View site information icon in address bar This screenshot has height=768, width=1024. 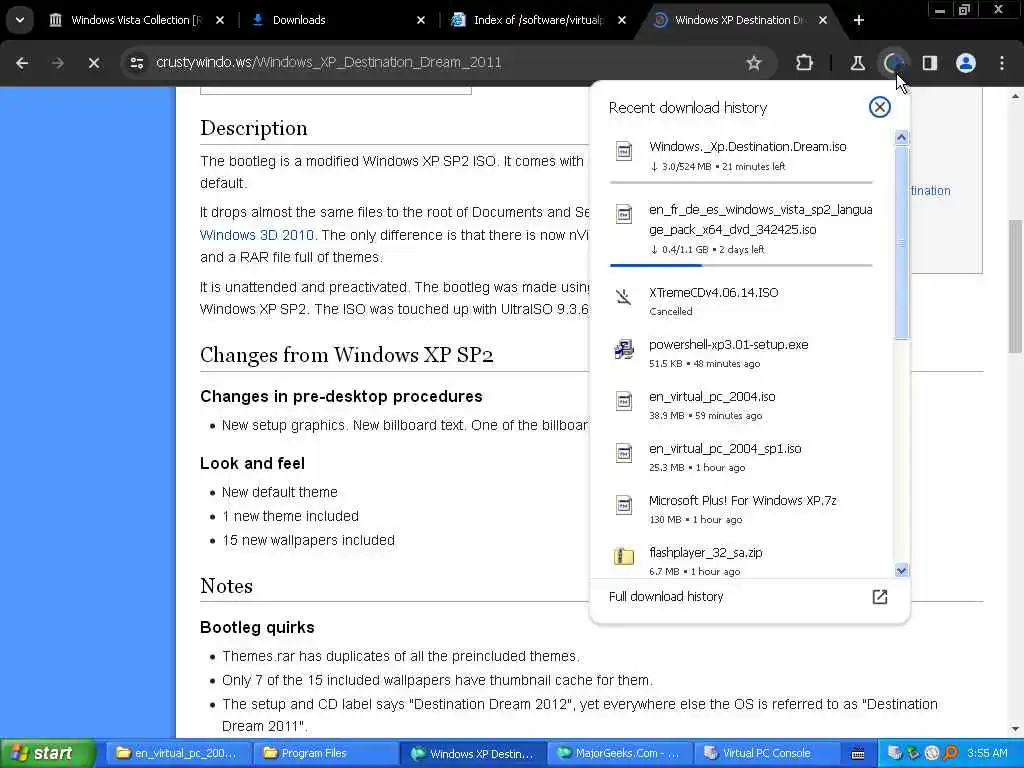pos(136,63)
